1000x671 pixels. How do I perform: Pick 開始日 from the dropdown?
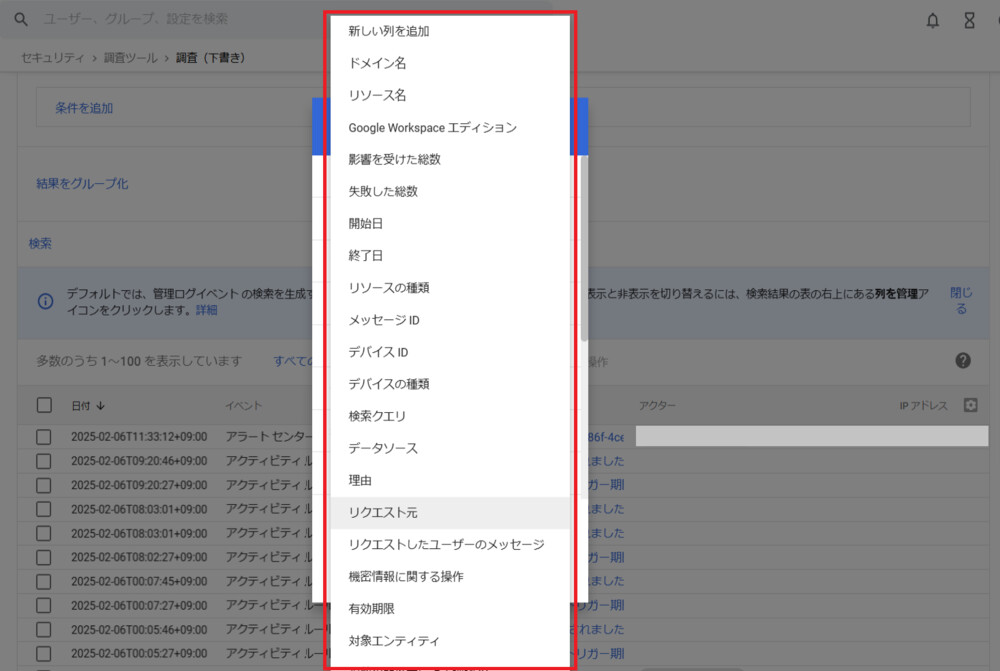coord(450,224)
